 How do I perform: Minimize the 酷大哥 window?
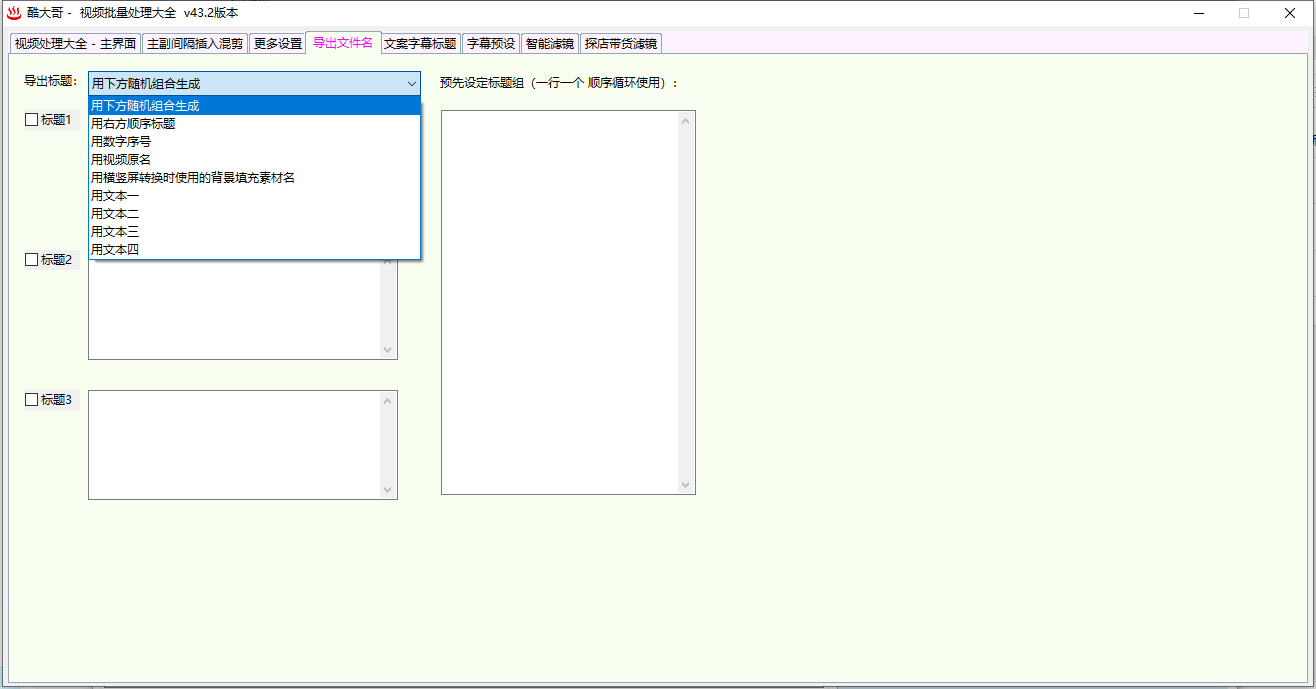click(1199, 13)
